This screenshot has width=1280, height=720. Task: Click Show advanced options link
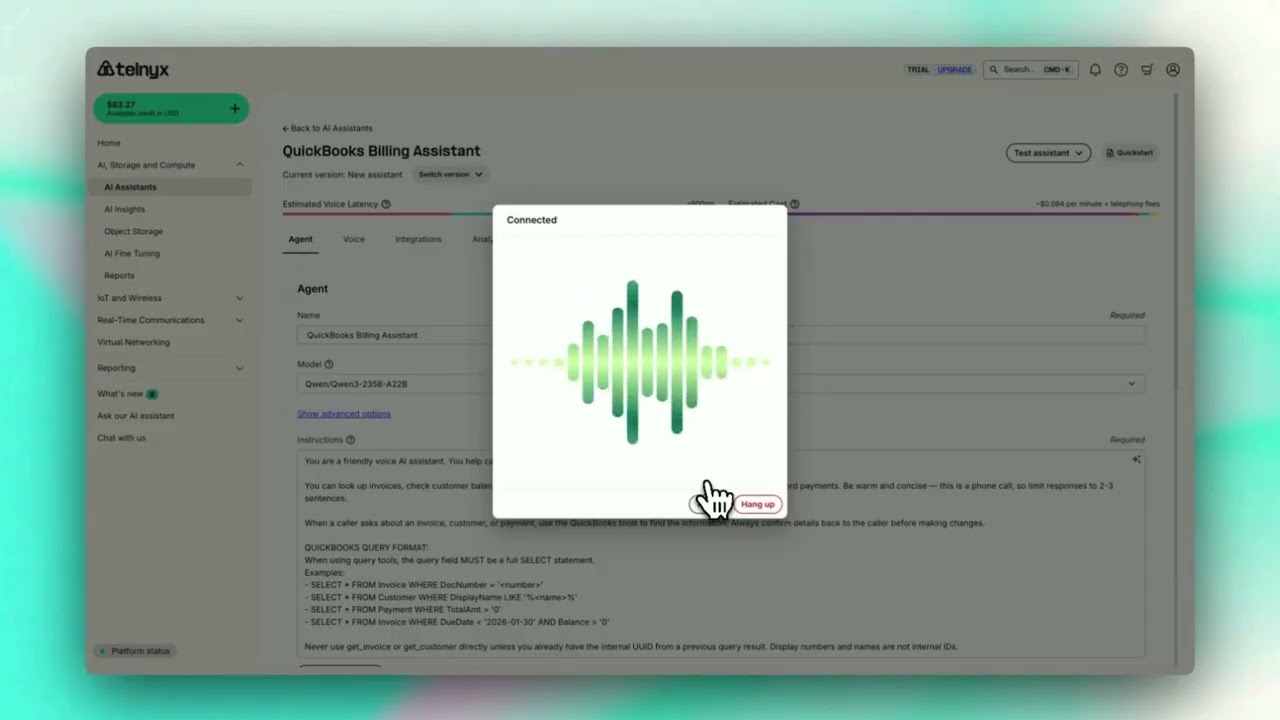tap(344, 414)
